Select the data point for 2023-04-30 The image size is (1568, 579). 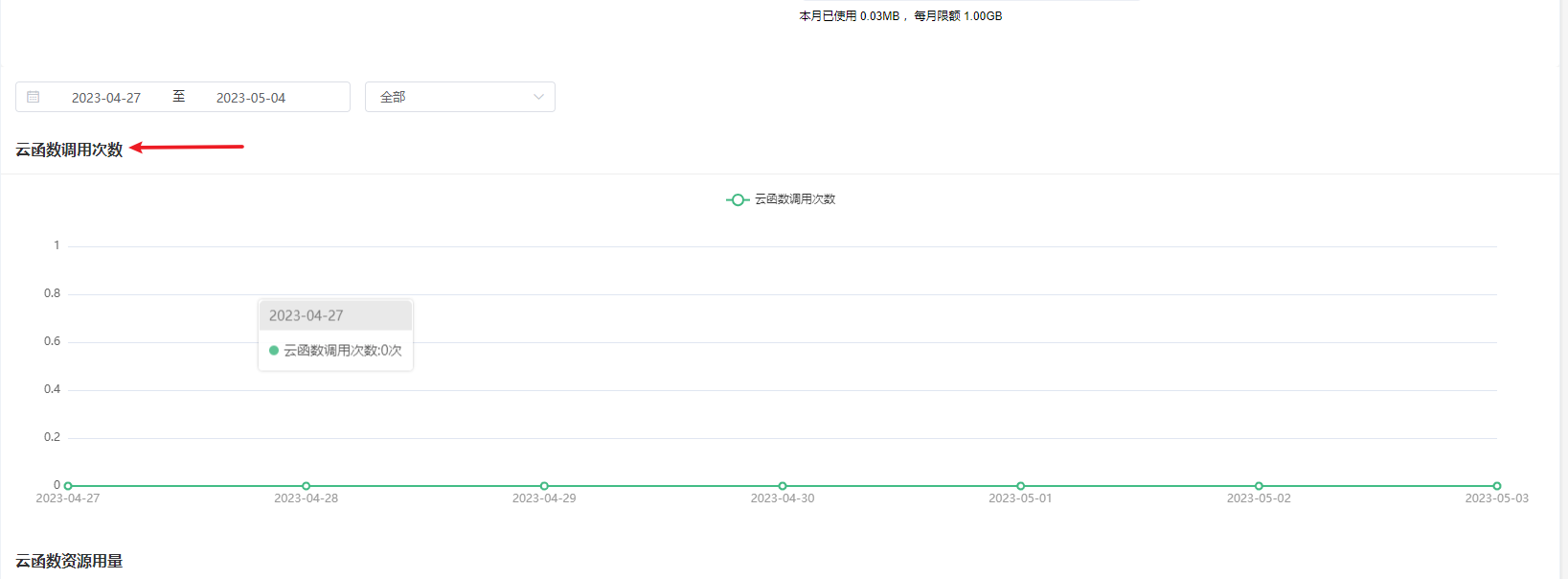point(783,486)
